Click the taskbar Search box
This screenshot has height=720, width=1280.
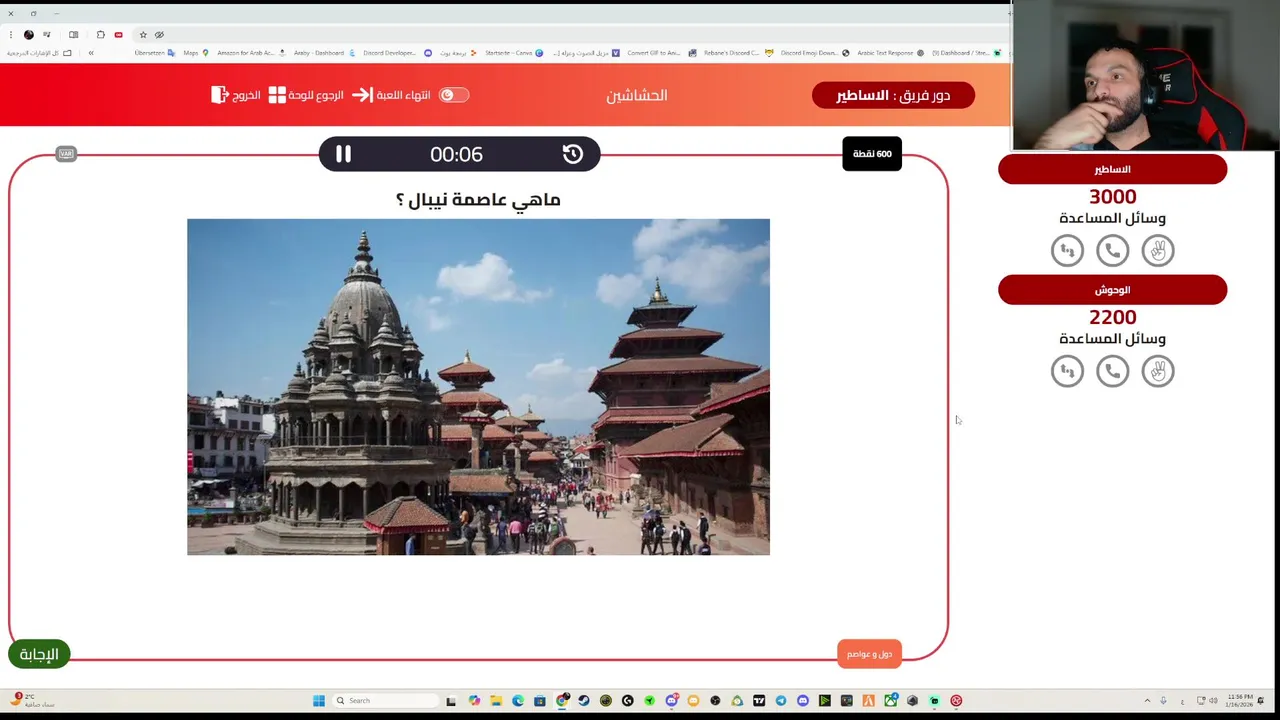point(386,701)
